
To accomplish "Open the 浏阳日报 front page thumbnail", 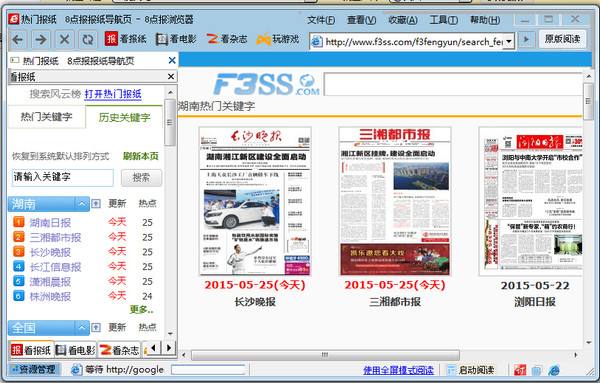I will tap(531, 201).
